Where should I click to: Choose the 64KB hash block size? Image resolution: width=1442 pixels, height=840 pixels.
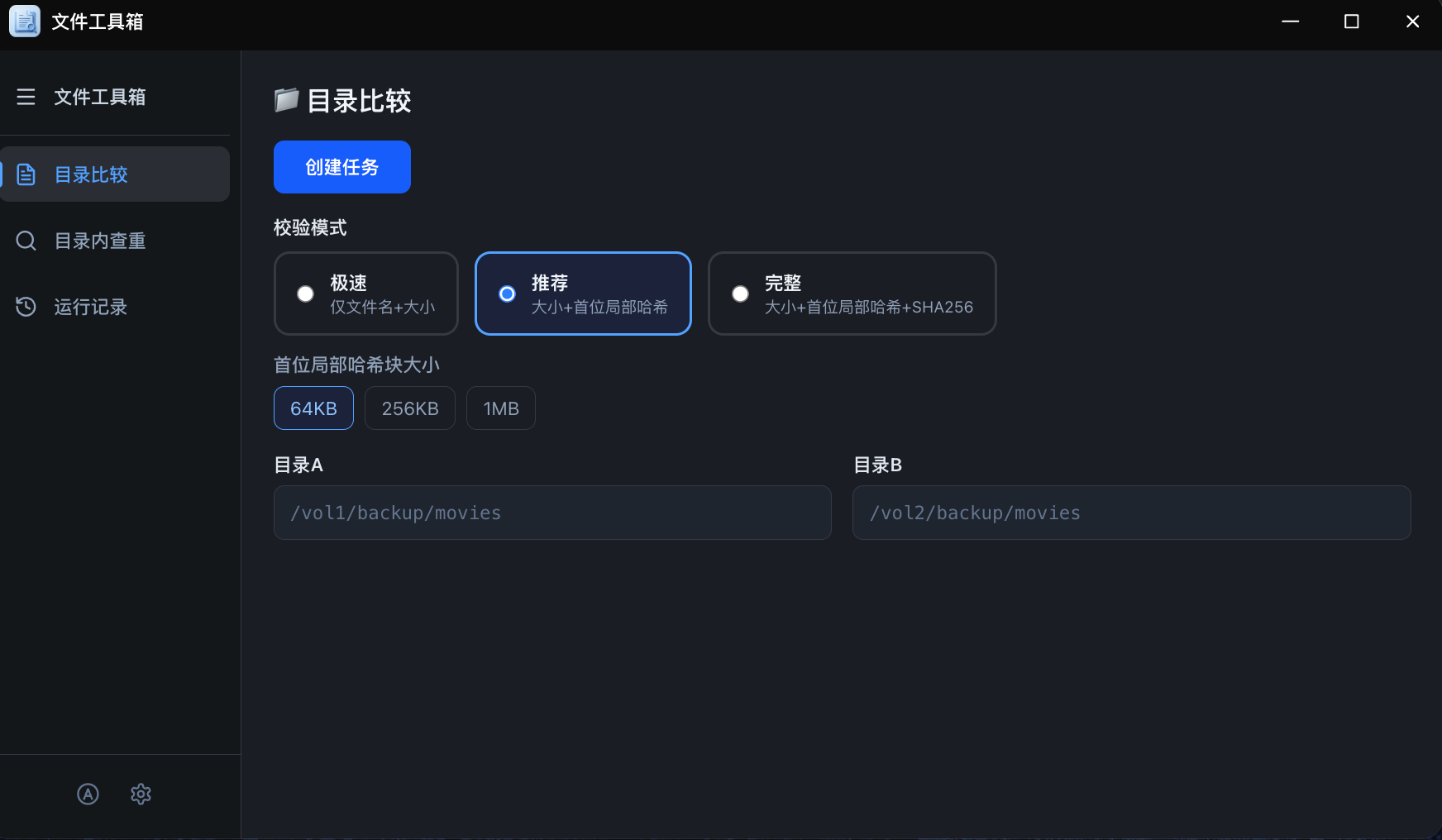(x=313, y=408)
